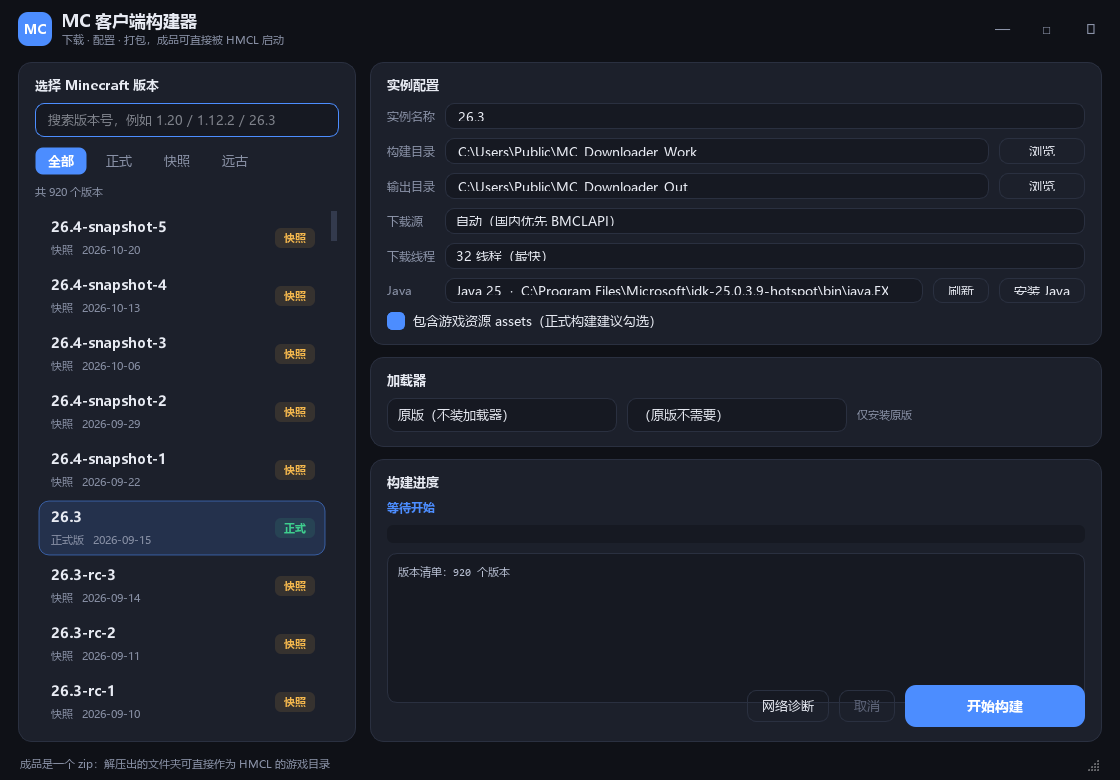Click the 快照 badge on 26.4-snapshot-5
The height and width of the screenshot is (780, 1120).
295,238
